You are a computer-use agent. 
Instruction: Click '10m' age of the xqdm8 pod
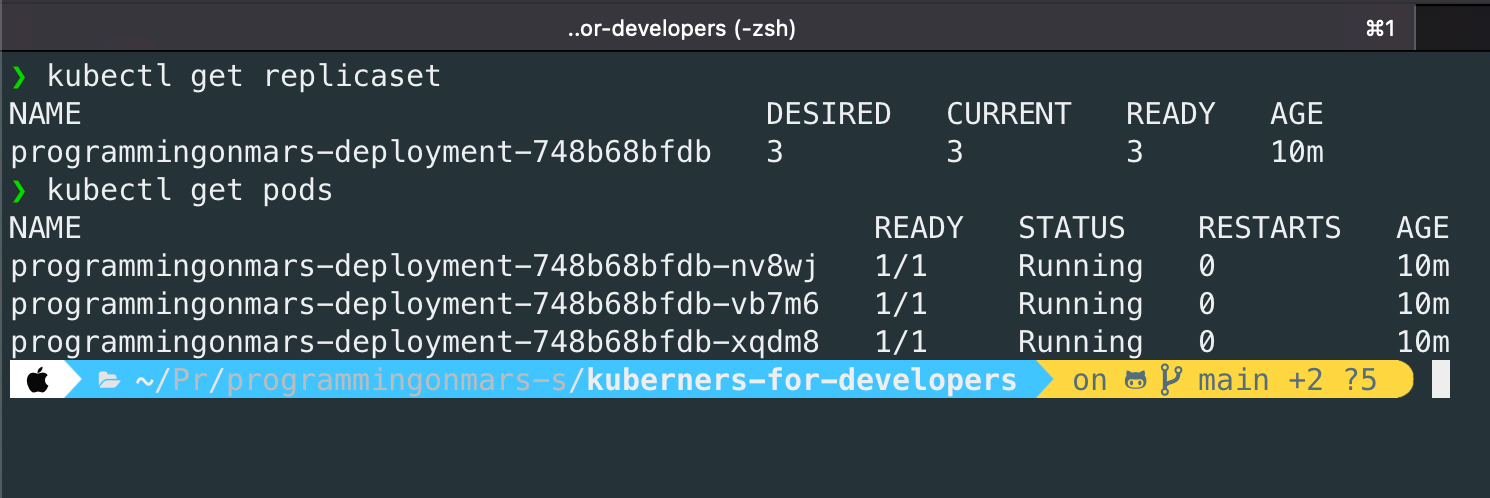point(1423,342)
